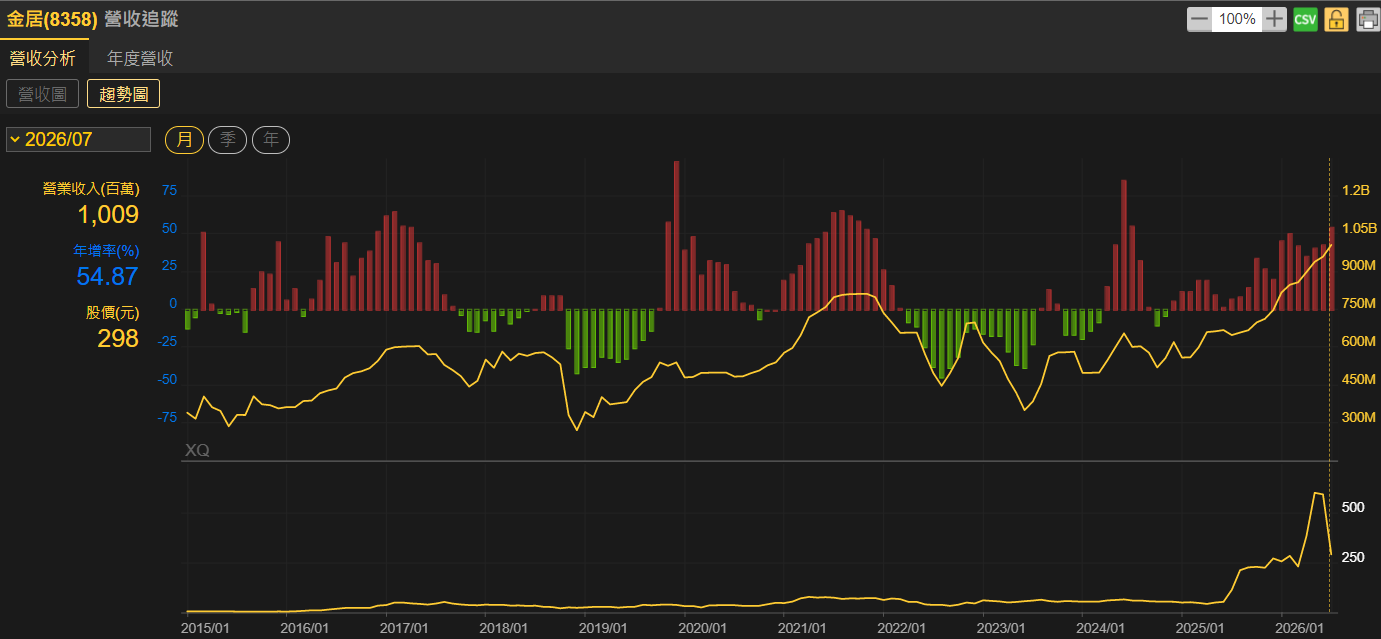Click the 2015/01 axis label
The width and height of the screenshot is (1381, 639).
pos(206,628)
